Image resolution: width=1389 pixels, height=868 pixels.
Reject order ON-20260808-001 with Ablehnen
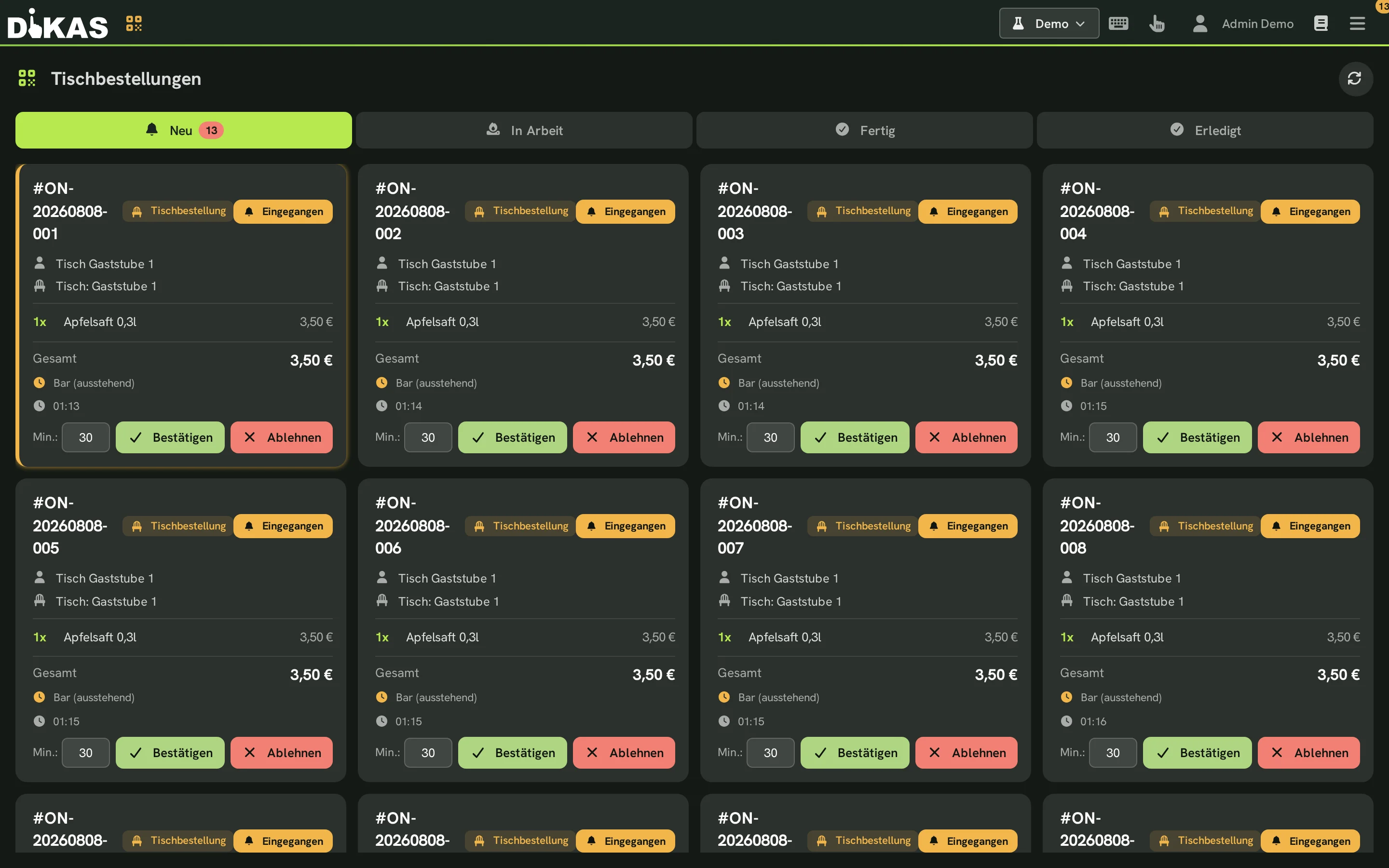click(281, 437)
